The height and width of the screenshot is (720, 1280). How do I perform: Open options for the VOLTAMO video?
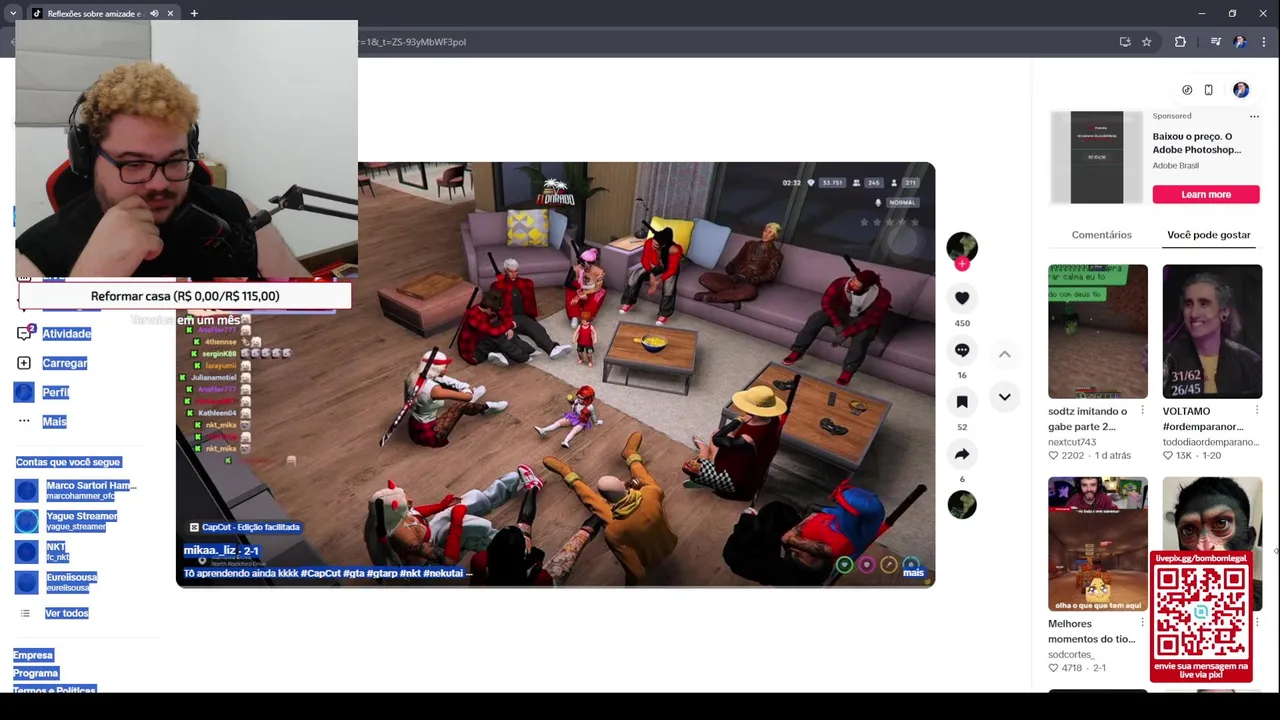click(1257, 411)
